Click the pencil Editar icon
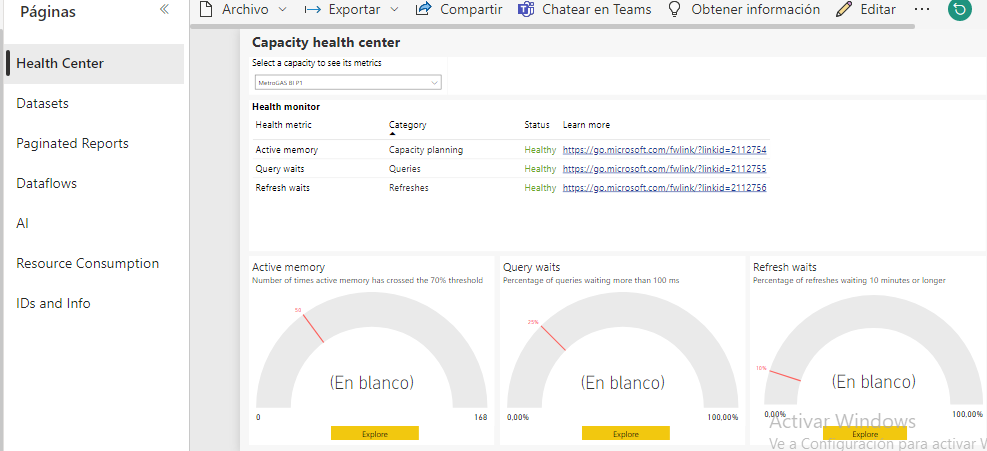Screen dimensions: 987x451 [844, 9]
